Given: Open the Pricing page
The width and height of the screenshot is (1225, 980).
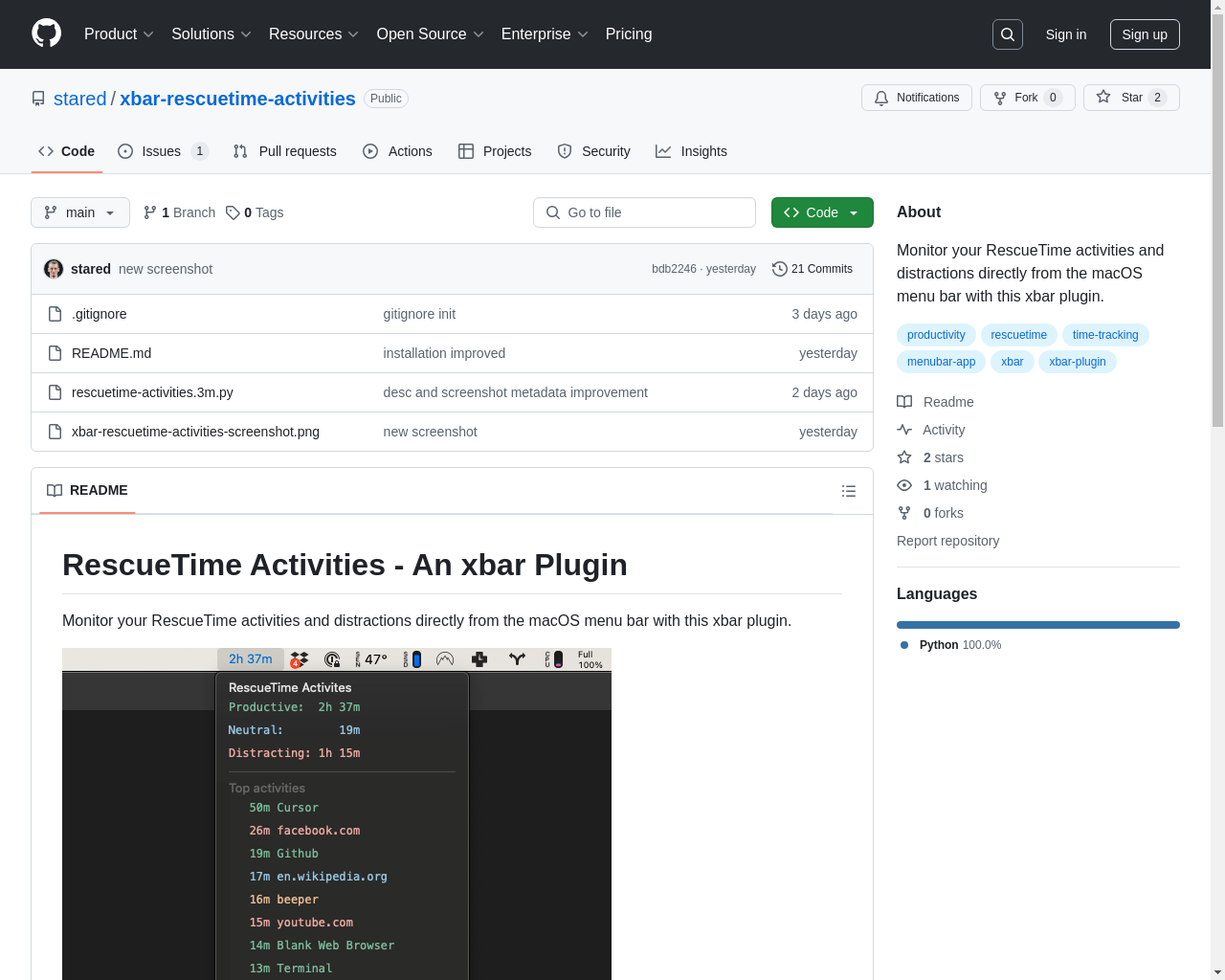Looking at the screenshot, I should tap(629, 34).
